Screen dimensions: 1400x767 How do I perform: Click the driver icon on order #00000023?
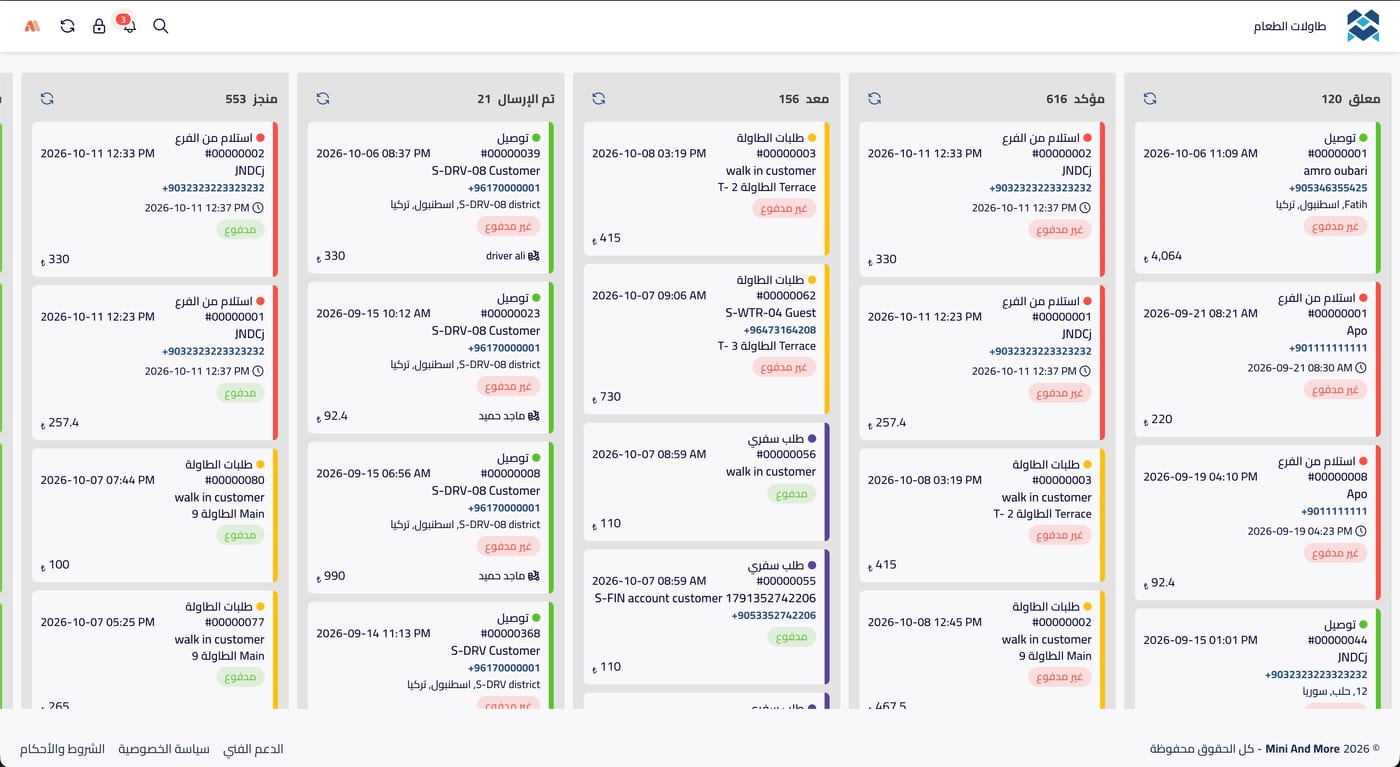(x=534, y=416)
